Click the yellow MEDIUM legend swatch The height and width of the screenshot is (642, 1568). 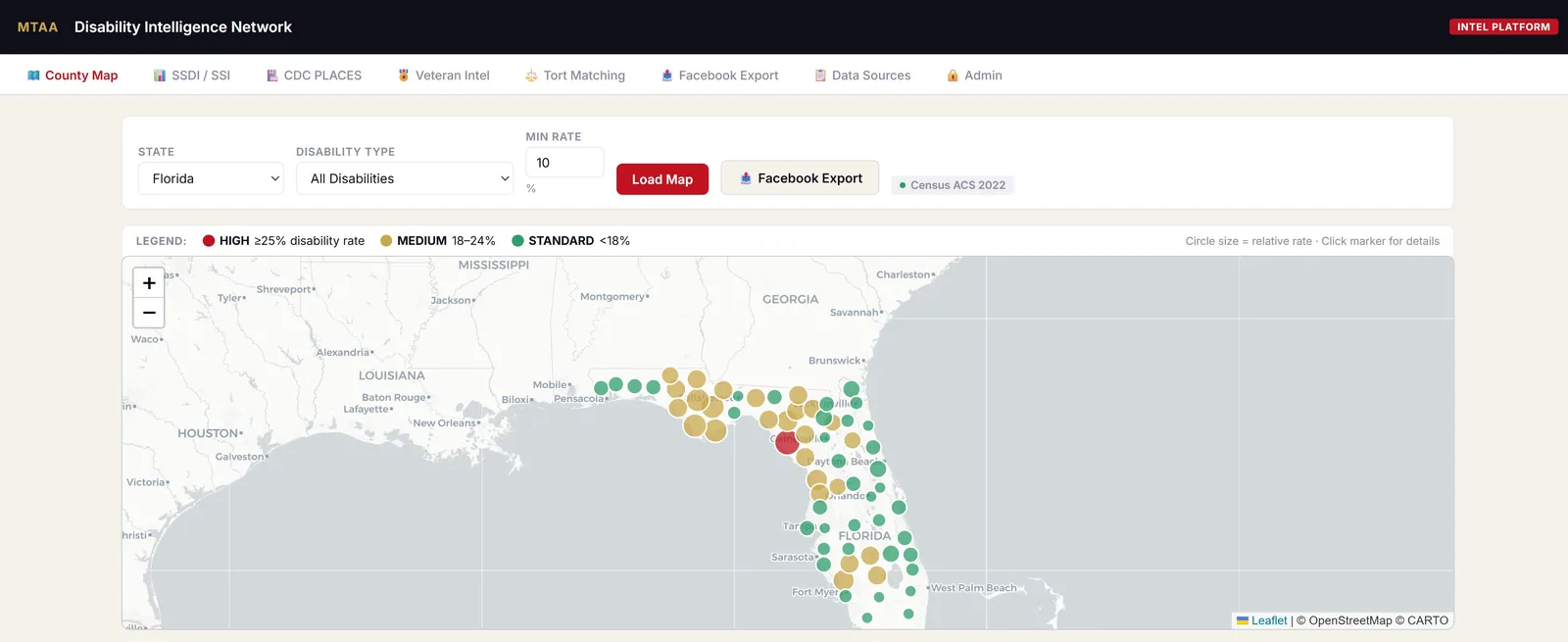coord(386,241)
